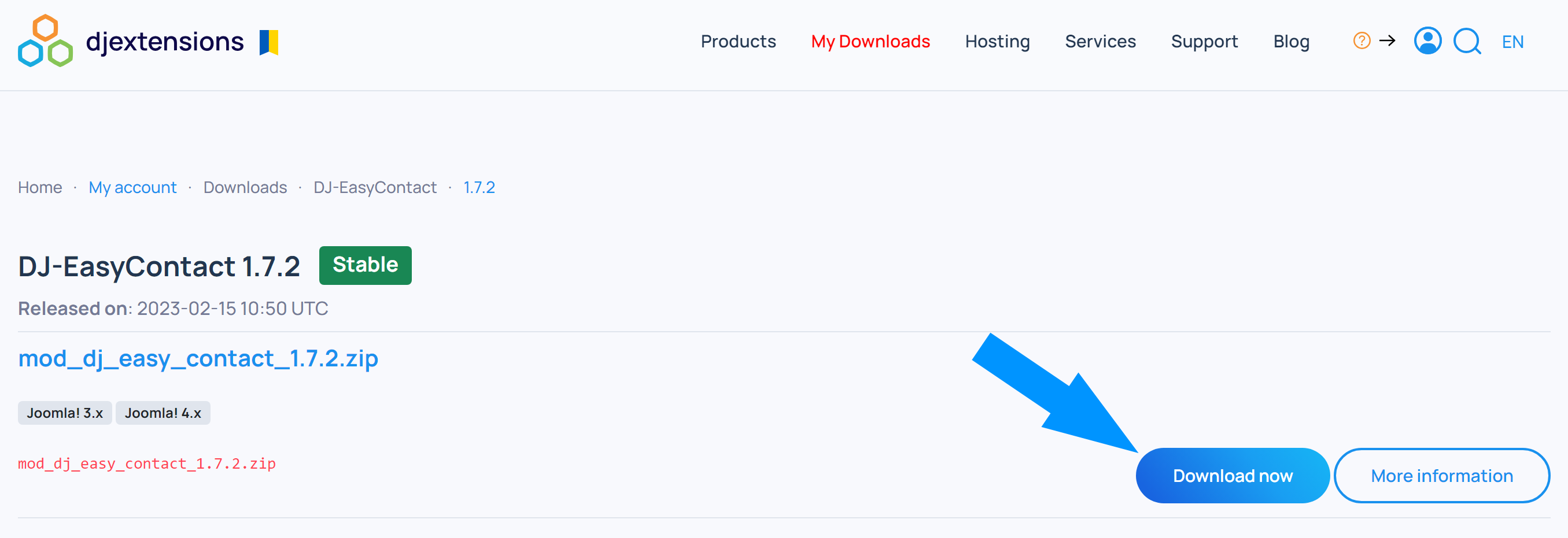Screen dimensions: 1568x538
Task: Click the More information button
Action: pos(1441,476)
